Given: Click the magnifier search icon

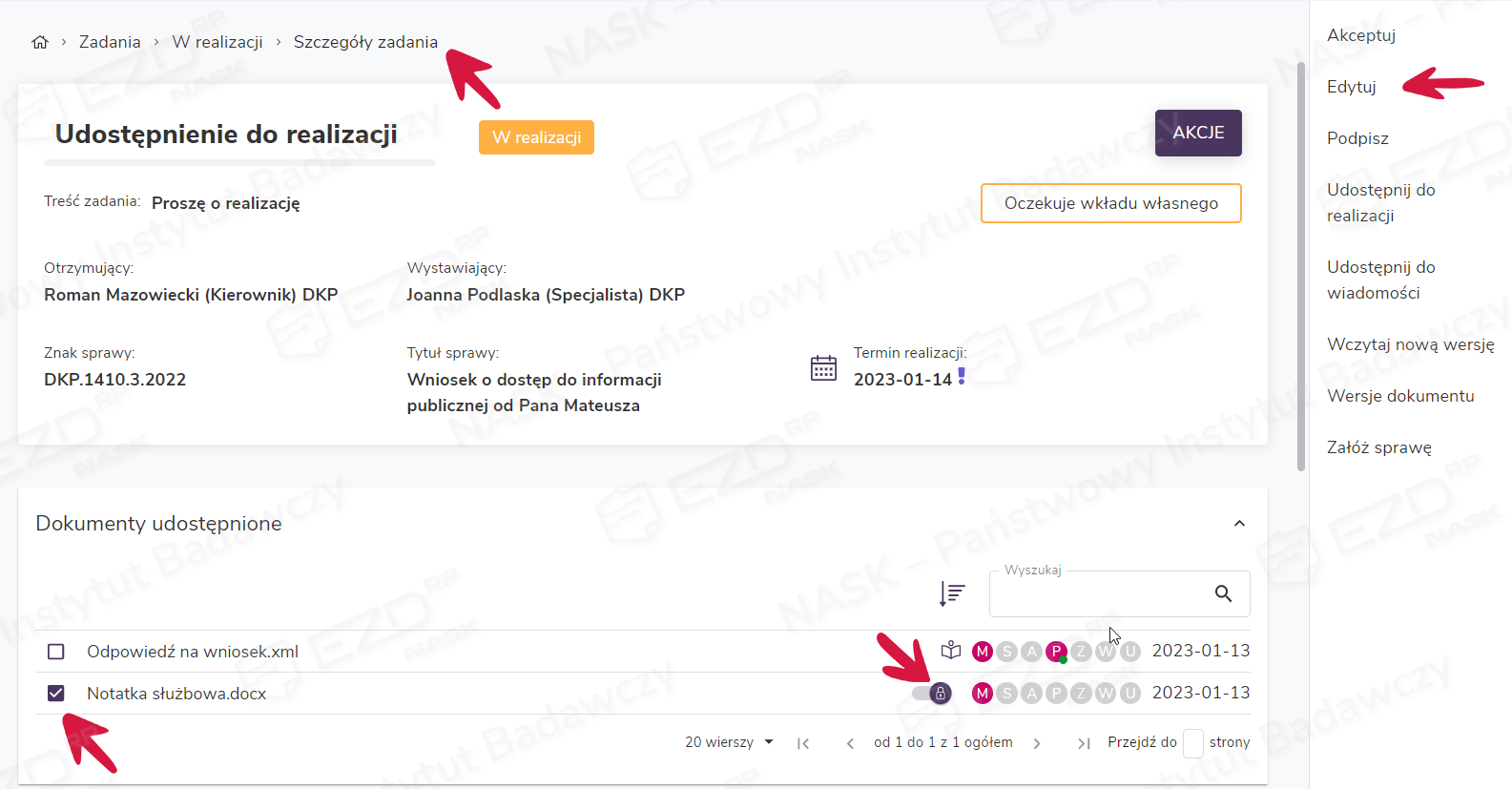Looking at the screenshot, I should (1223, 593).
